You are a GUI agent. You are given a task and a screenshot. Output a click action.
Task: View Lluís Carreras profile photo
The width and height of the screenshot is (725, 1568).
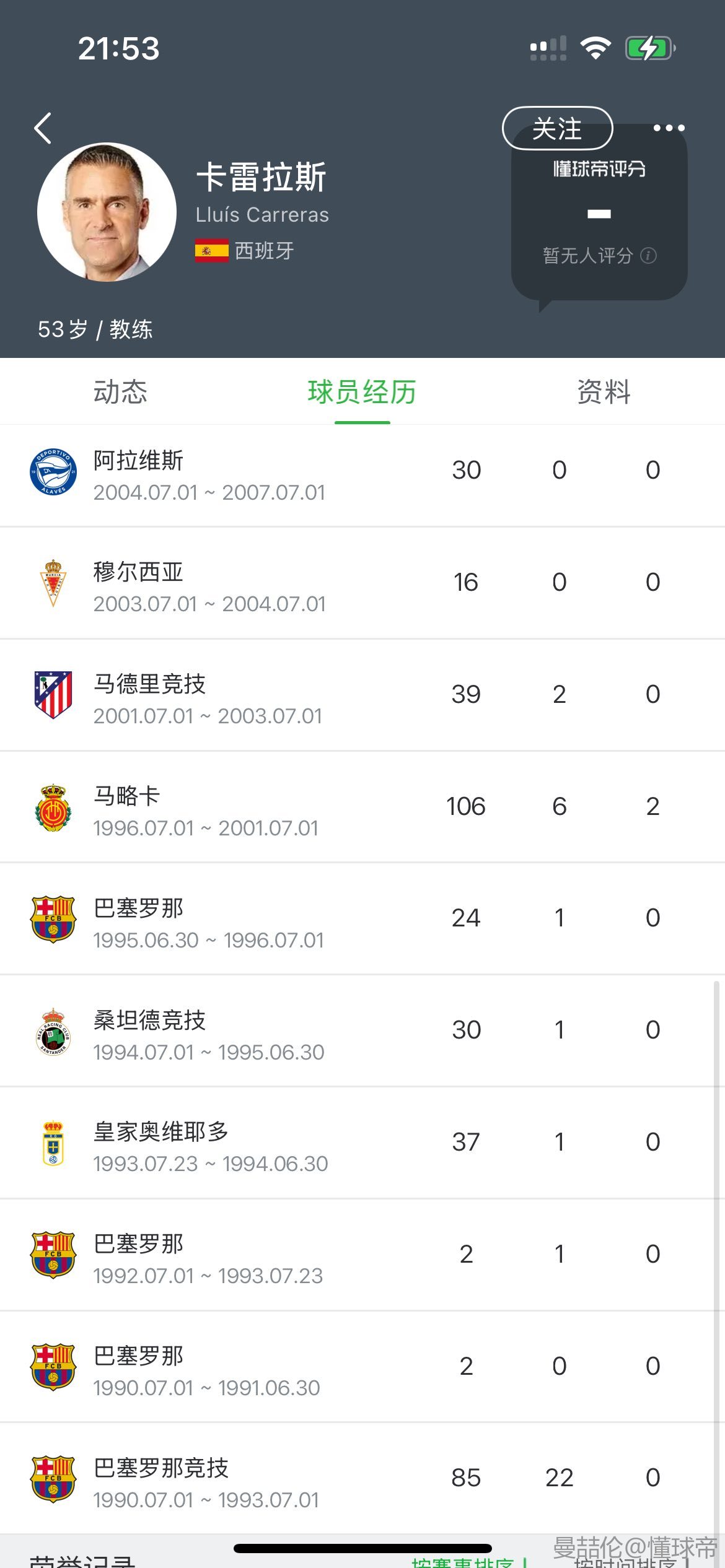107,212
